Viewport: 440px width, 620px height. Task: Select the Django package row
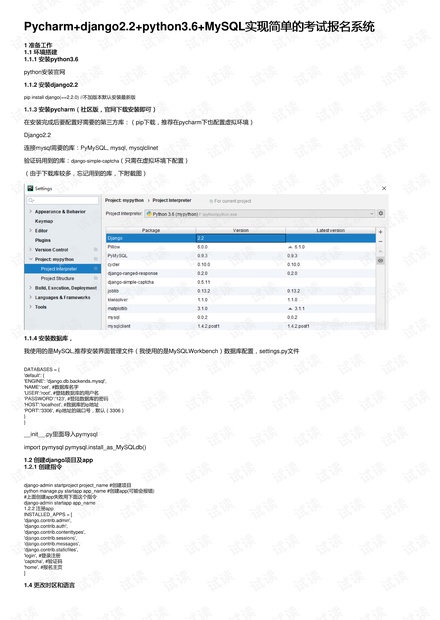point(241,238)
